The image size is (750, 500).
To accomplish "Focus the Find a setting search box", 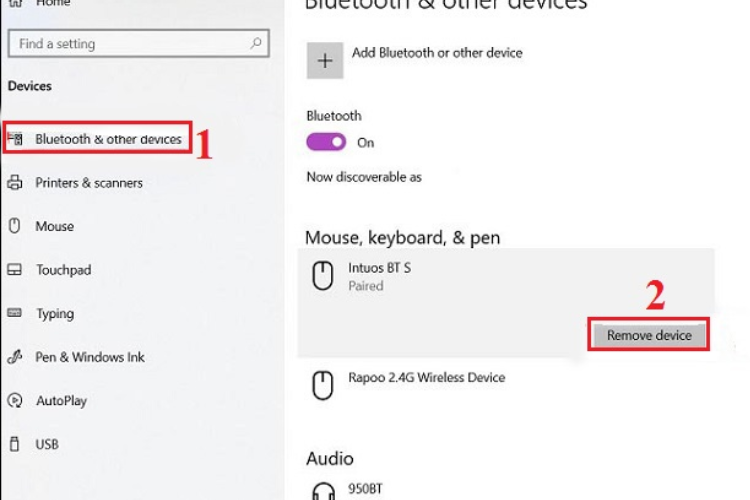I will point(139,44).
